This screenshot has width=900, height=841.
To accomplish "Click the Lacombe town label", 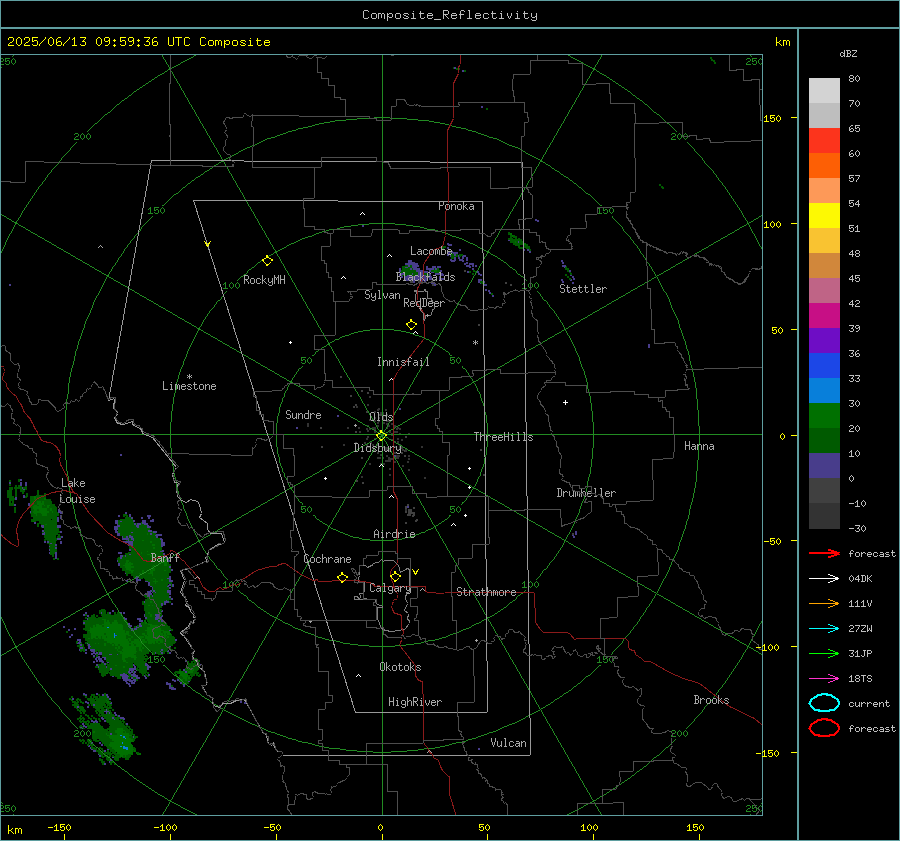I will (431, 251).
